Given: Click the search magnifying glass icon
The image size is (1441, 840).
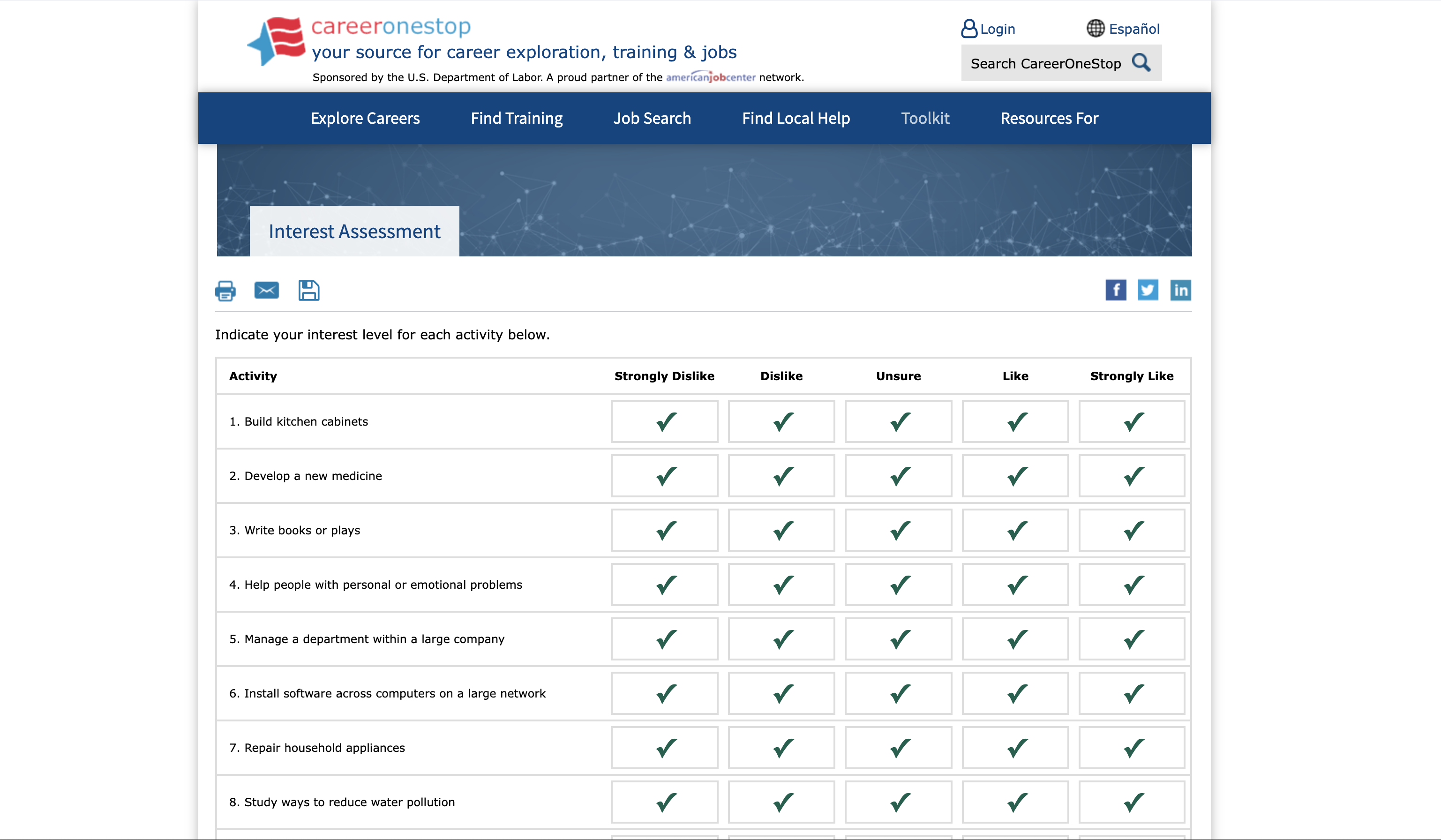Looking at the screenshot, I should pyautogui.click(x=1141, y=62).
